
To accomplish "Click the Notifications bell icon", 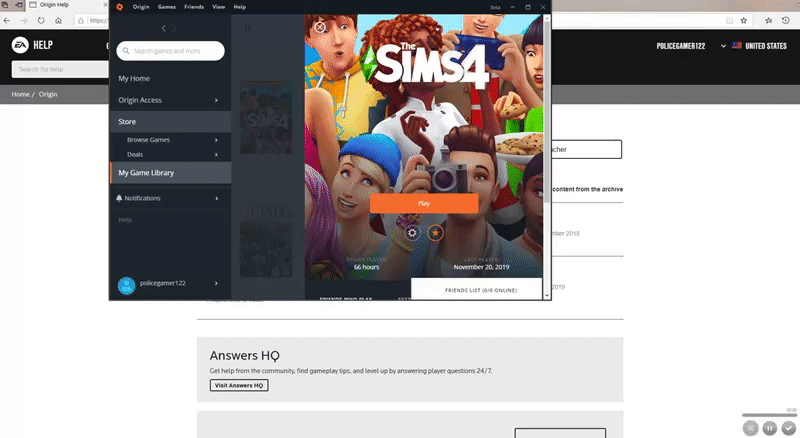I will point(119,198).
